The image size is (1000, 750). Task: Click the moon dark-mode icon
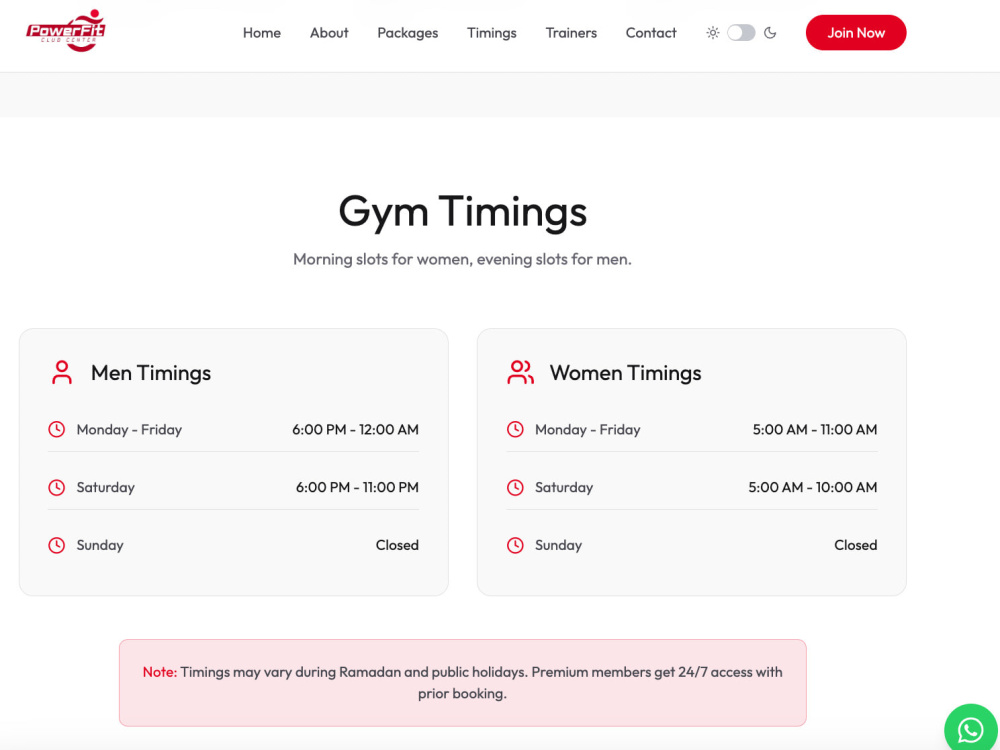[x=770, y=33]
